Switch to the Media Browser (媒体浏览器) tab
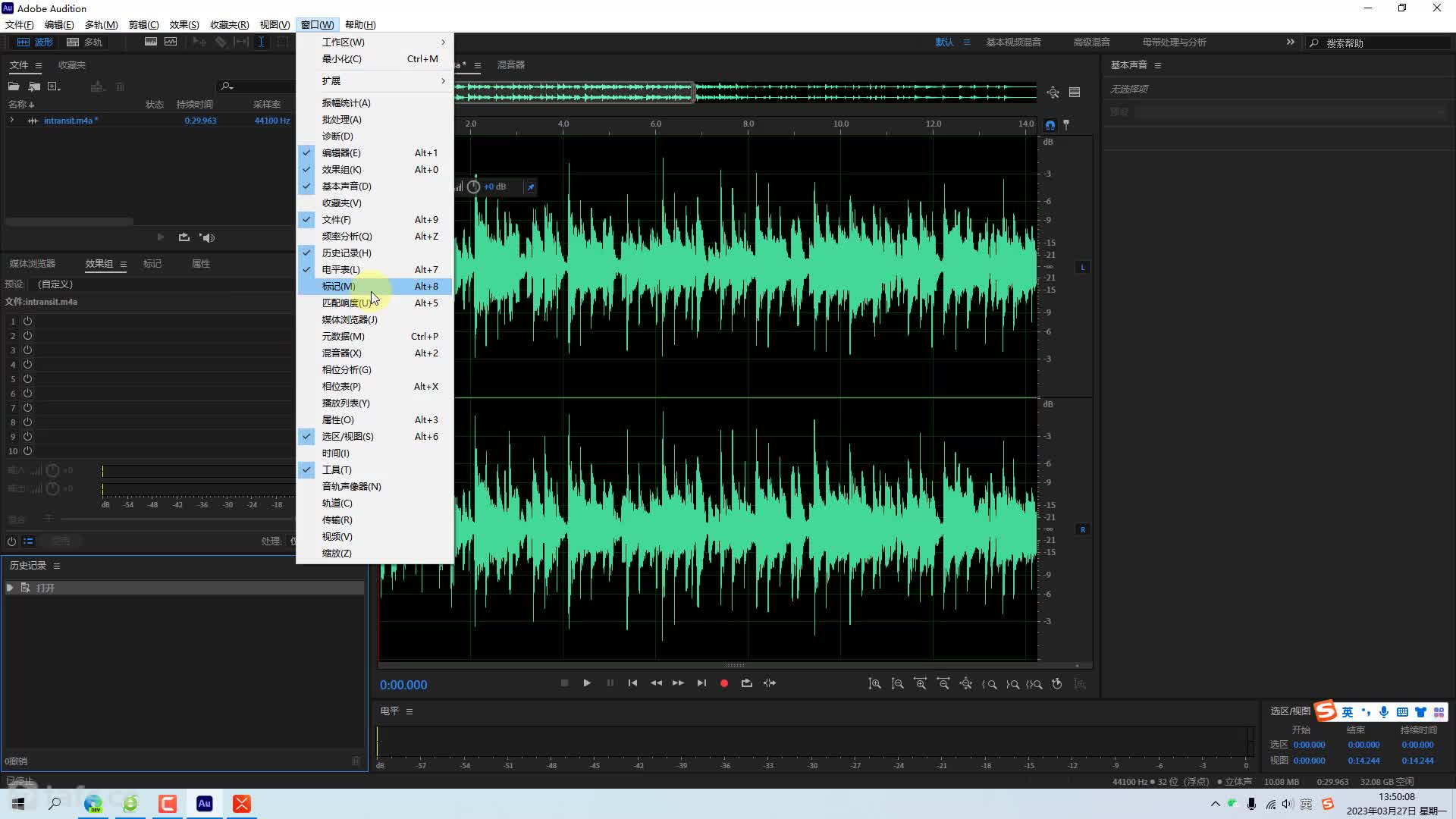The image size is (1456, 819). 33,264
